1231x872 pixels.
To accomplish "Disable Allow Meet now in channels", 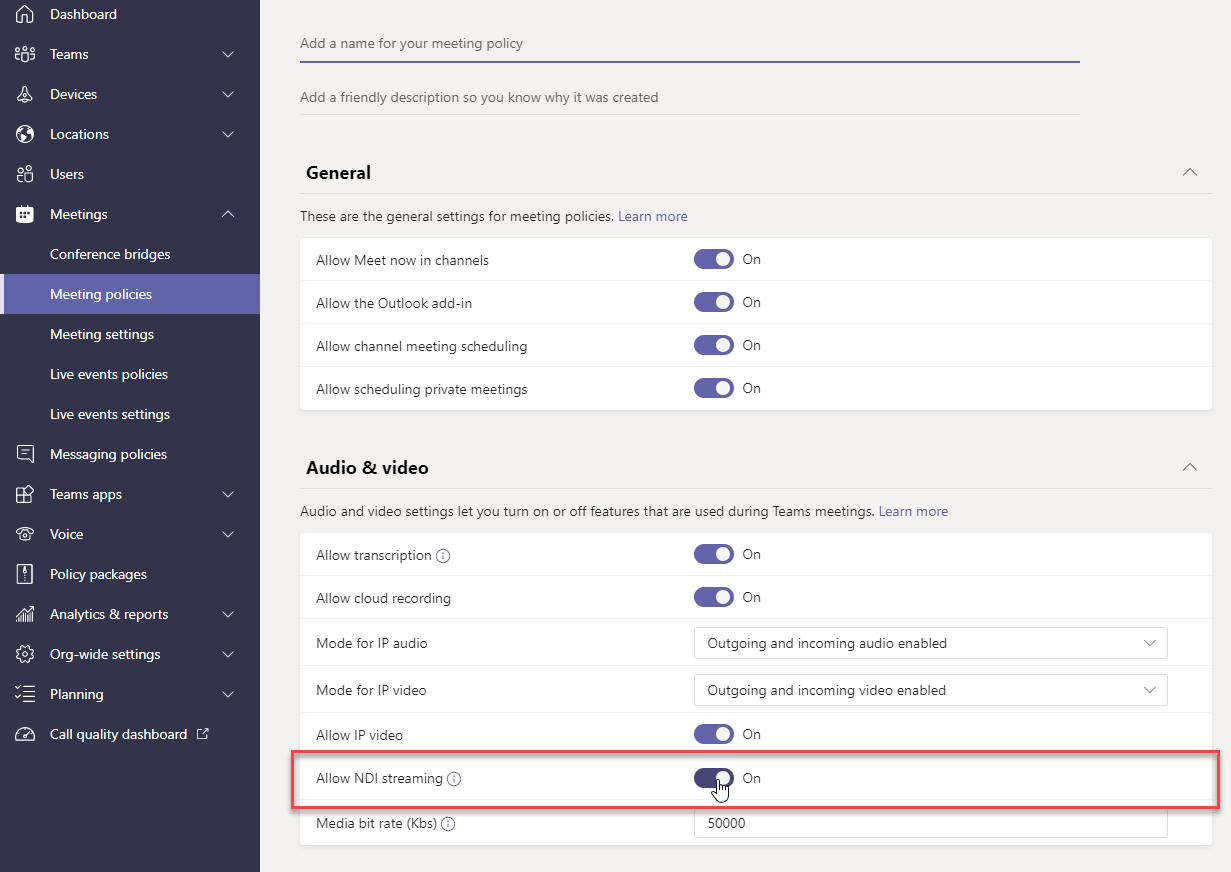I will (x=713, y=259).
